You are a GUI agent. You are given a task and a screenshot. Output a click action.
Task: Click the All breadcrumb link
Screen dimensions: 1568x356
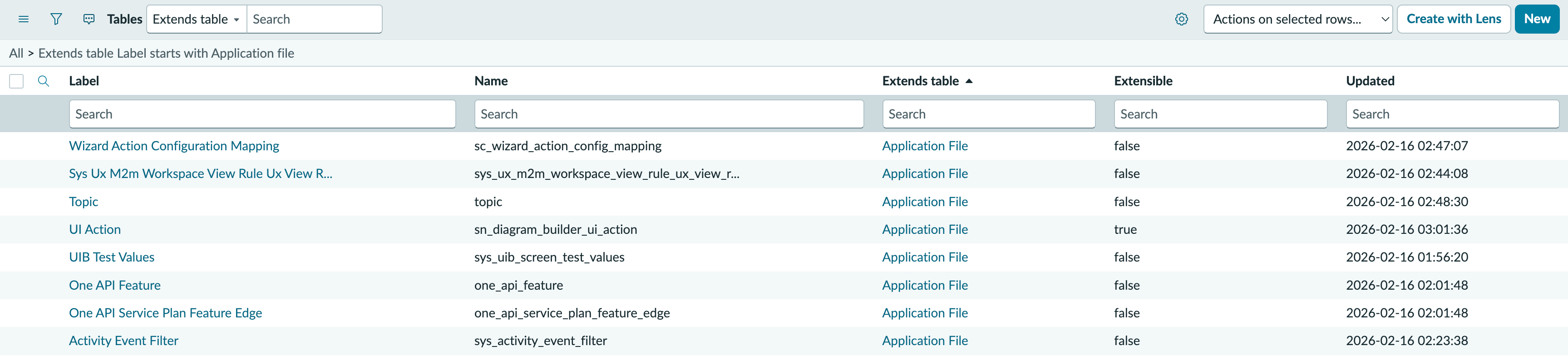(16, 54)
